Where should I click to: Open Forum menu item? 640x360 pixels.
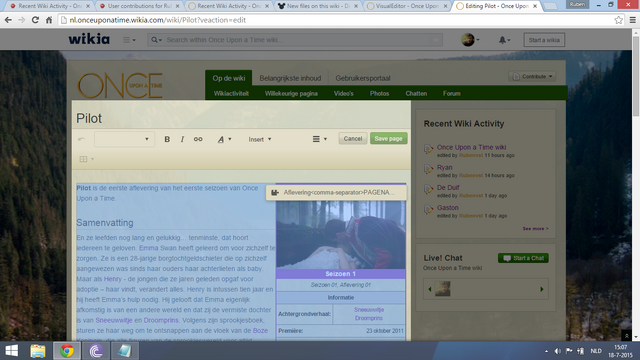tap(451, 93)
